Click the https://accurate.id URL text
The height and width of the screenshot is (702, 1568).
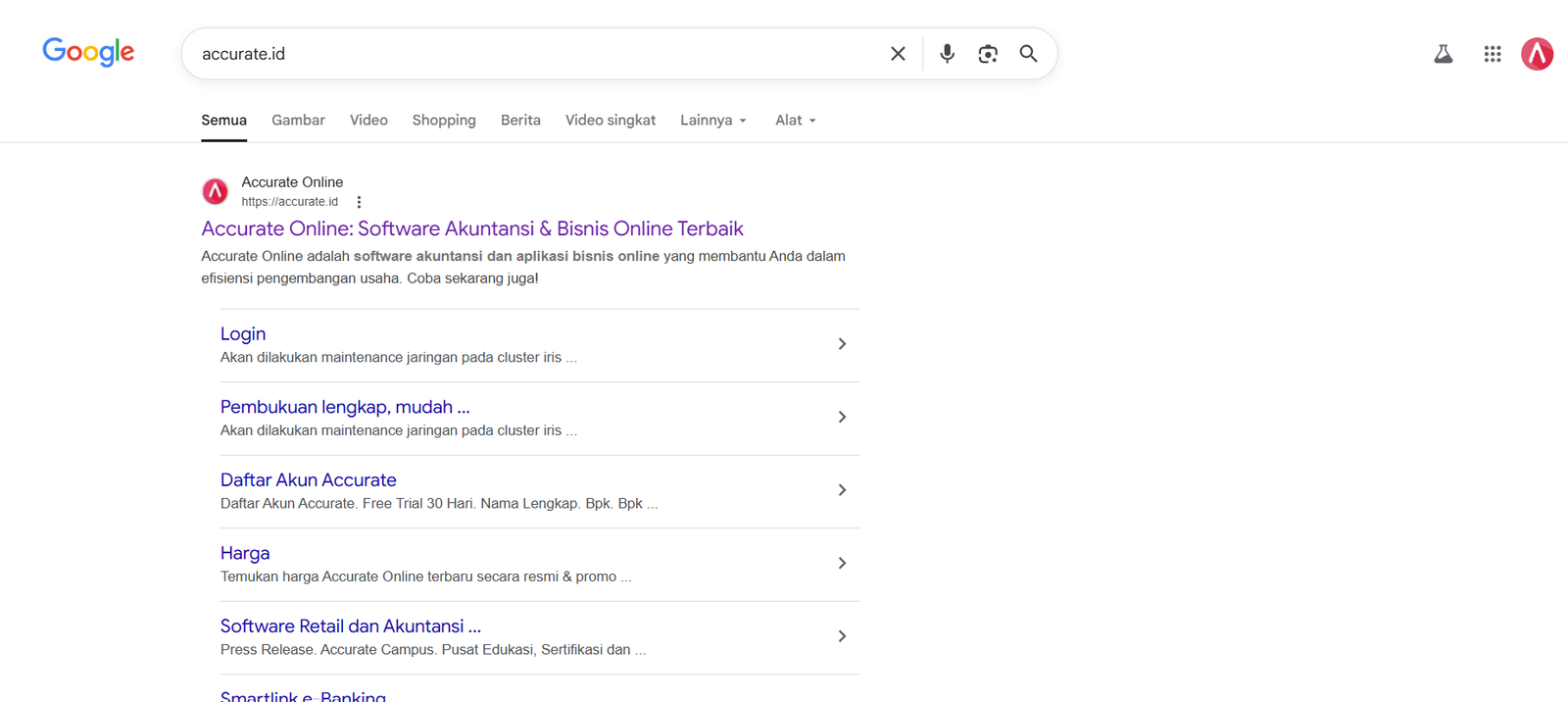(x=290, y=202)
